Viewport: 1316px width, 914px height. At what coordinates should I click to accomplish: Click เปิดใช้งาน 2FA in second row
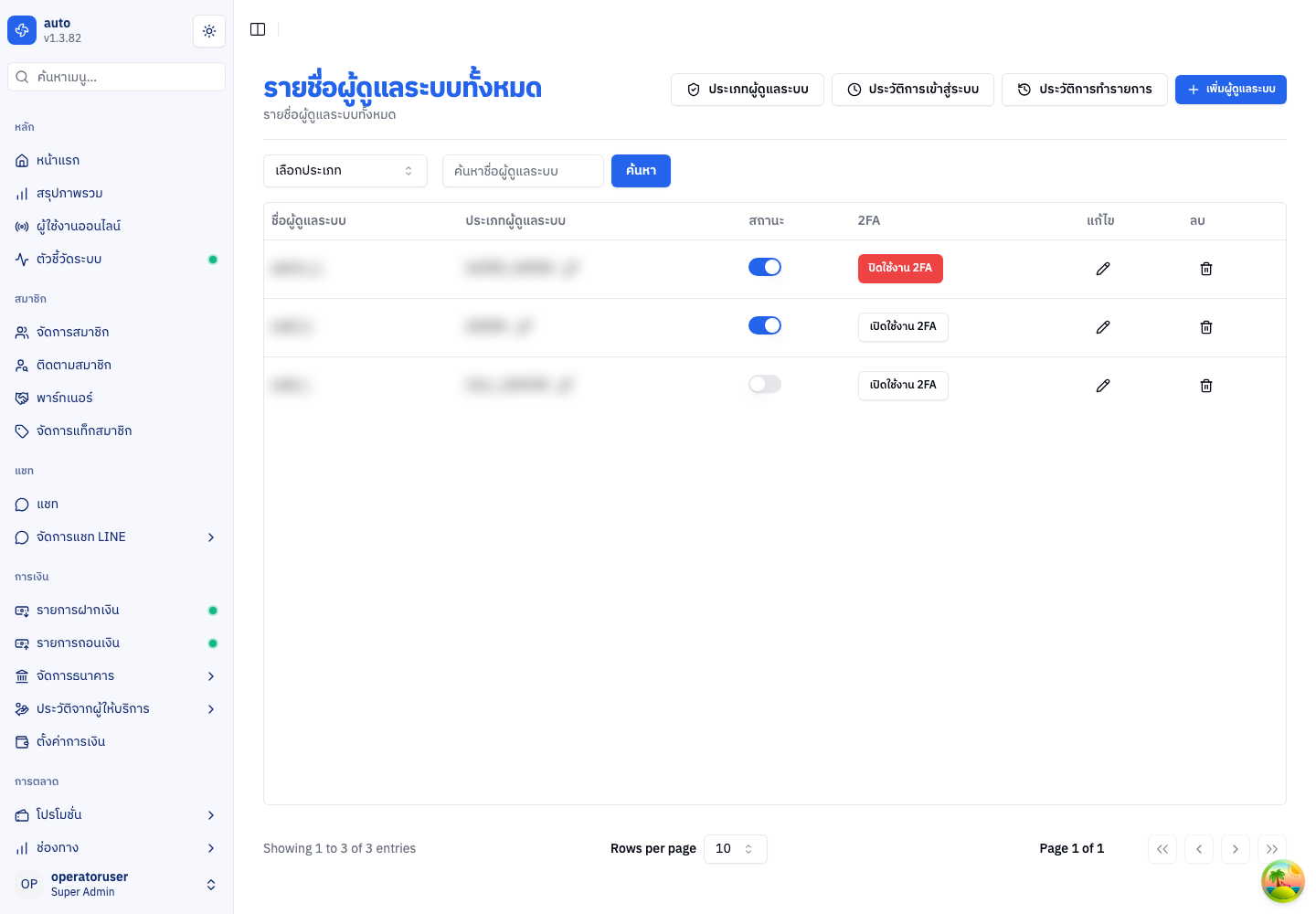click(903, 327)
